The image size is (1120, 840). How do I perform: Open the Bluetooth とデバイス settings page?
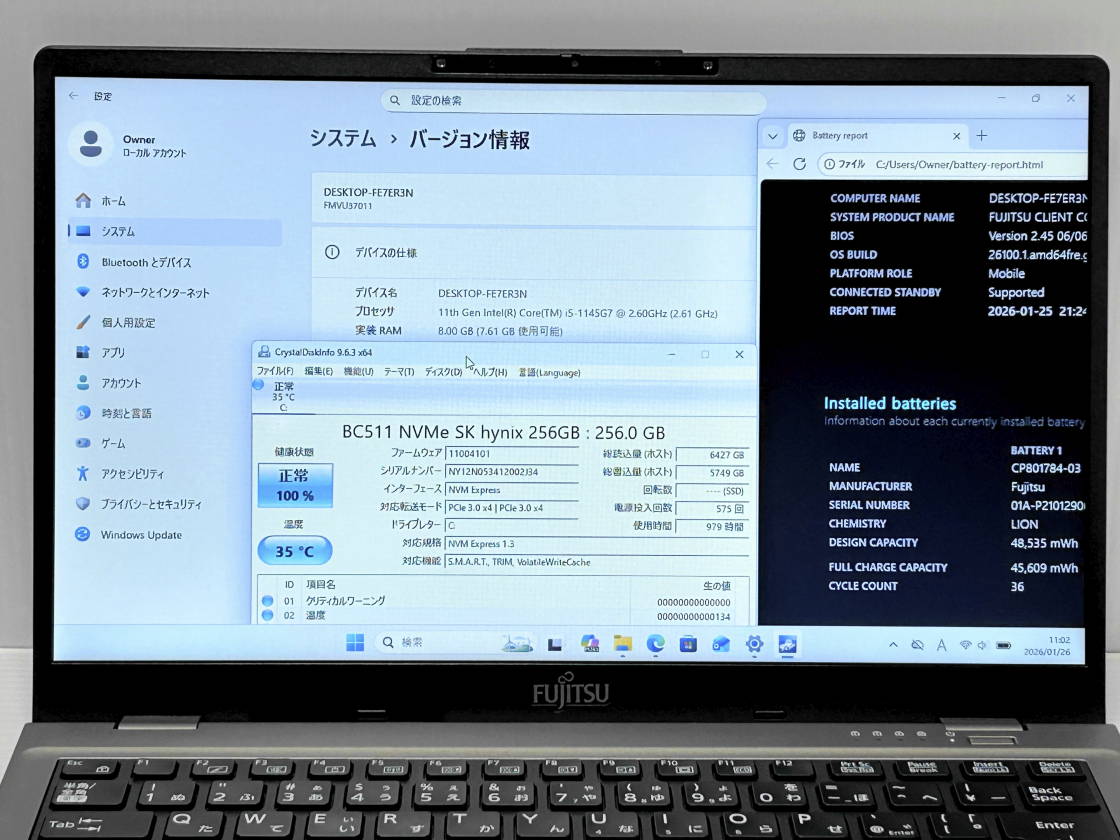point(145,262)
